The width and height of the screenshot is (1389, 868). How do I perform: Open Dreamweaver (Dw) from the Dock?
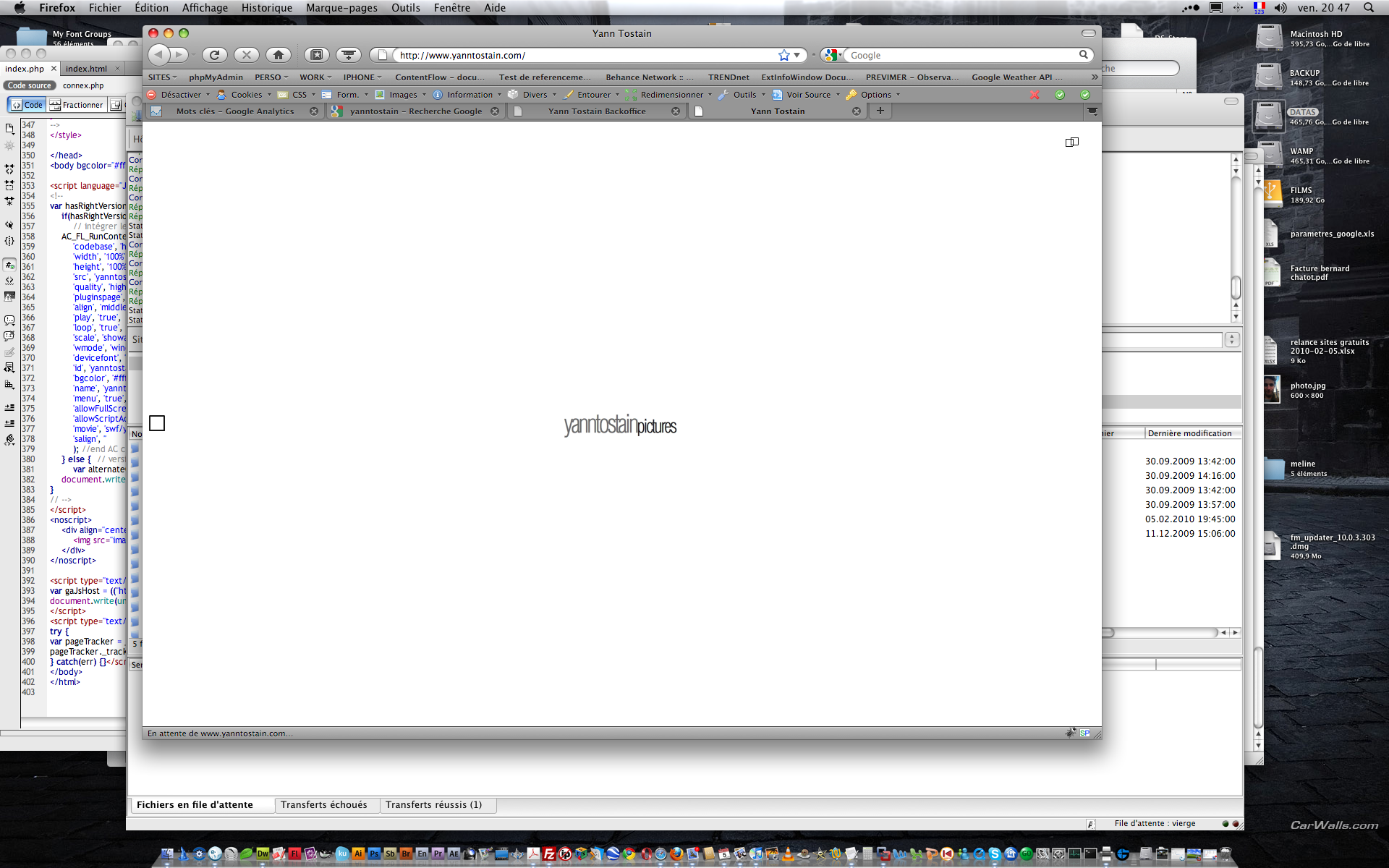[x=263, y=854]
